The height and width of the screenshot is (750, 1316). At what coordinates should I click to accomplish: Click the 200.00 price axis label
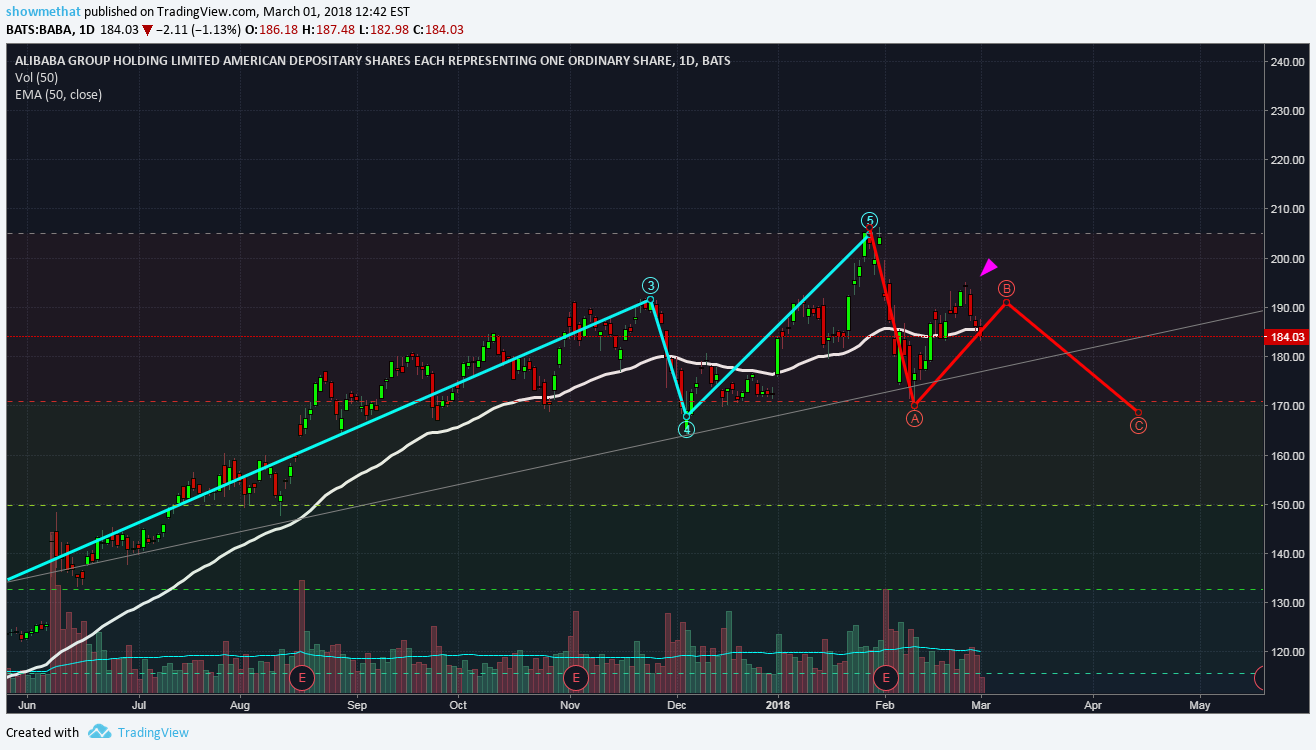[x=1286, y=259]
